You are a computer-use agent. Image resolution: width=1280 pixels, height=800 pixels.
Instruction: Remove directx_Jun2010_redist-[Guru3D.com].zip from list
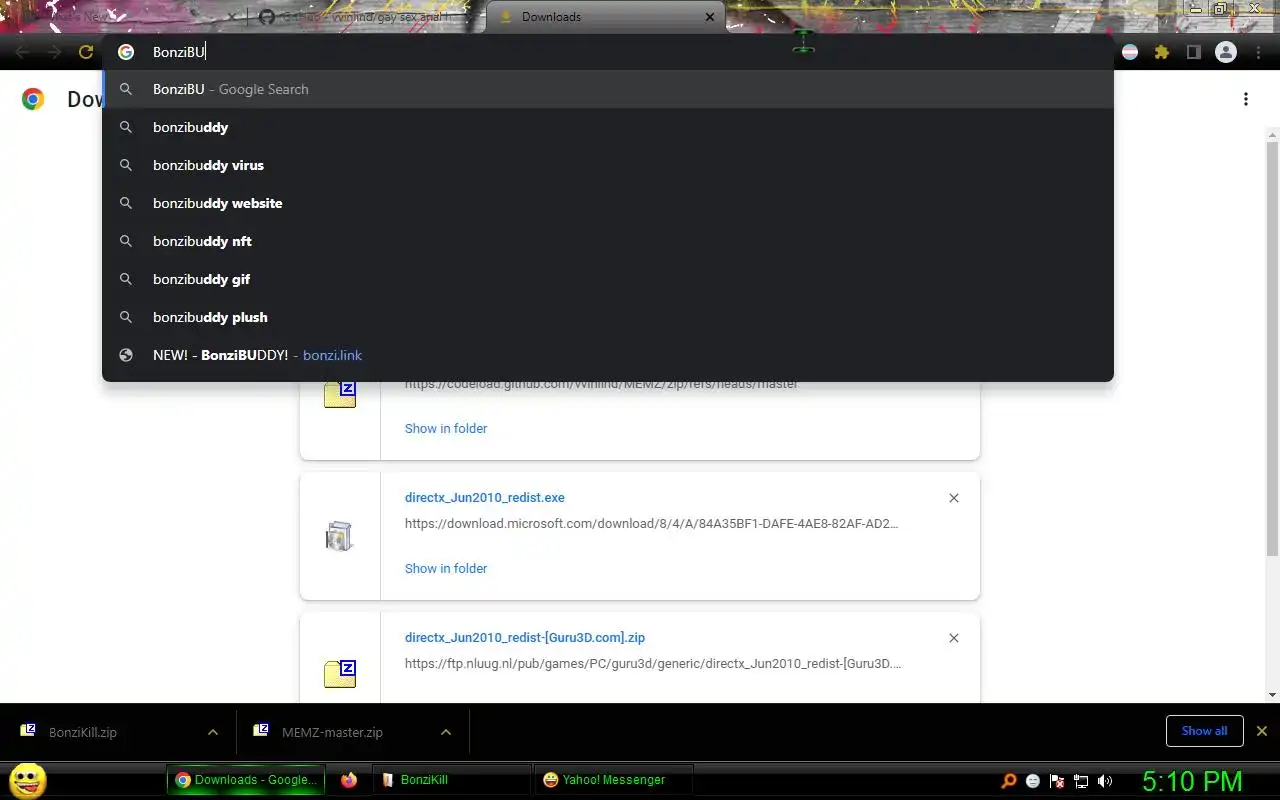pos(954,638)
